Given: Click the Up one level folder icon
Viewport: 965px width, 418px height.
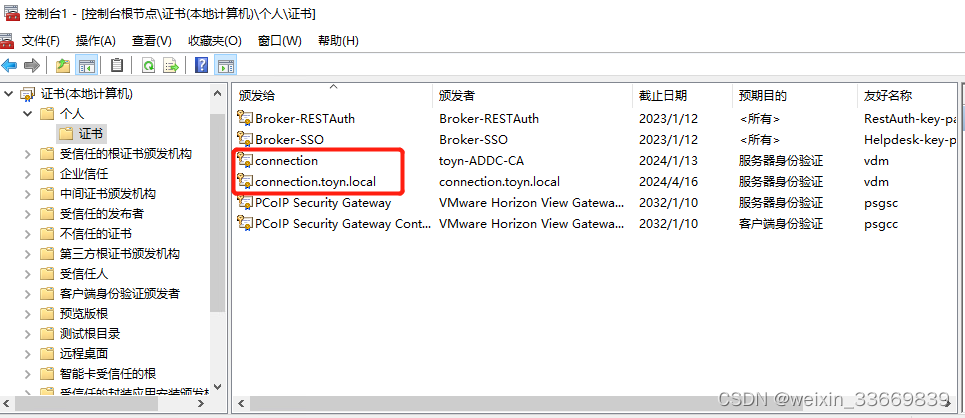Looking at the screenshot, I should click(62, 65).
